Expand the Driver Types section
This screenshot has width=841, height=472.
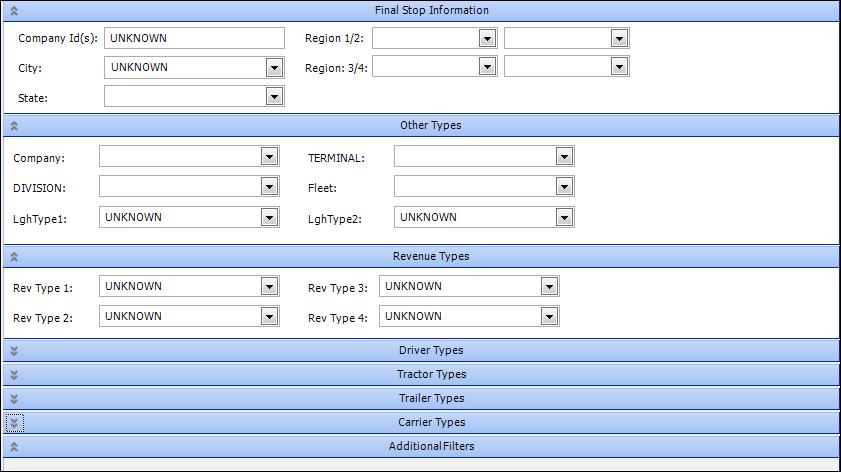(14, 350)
